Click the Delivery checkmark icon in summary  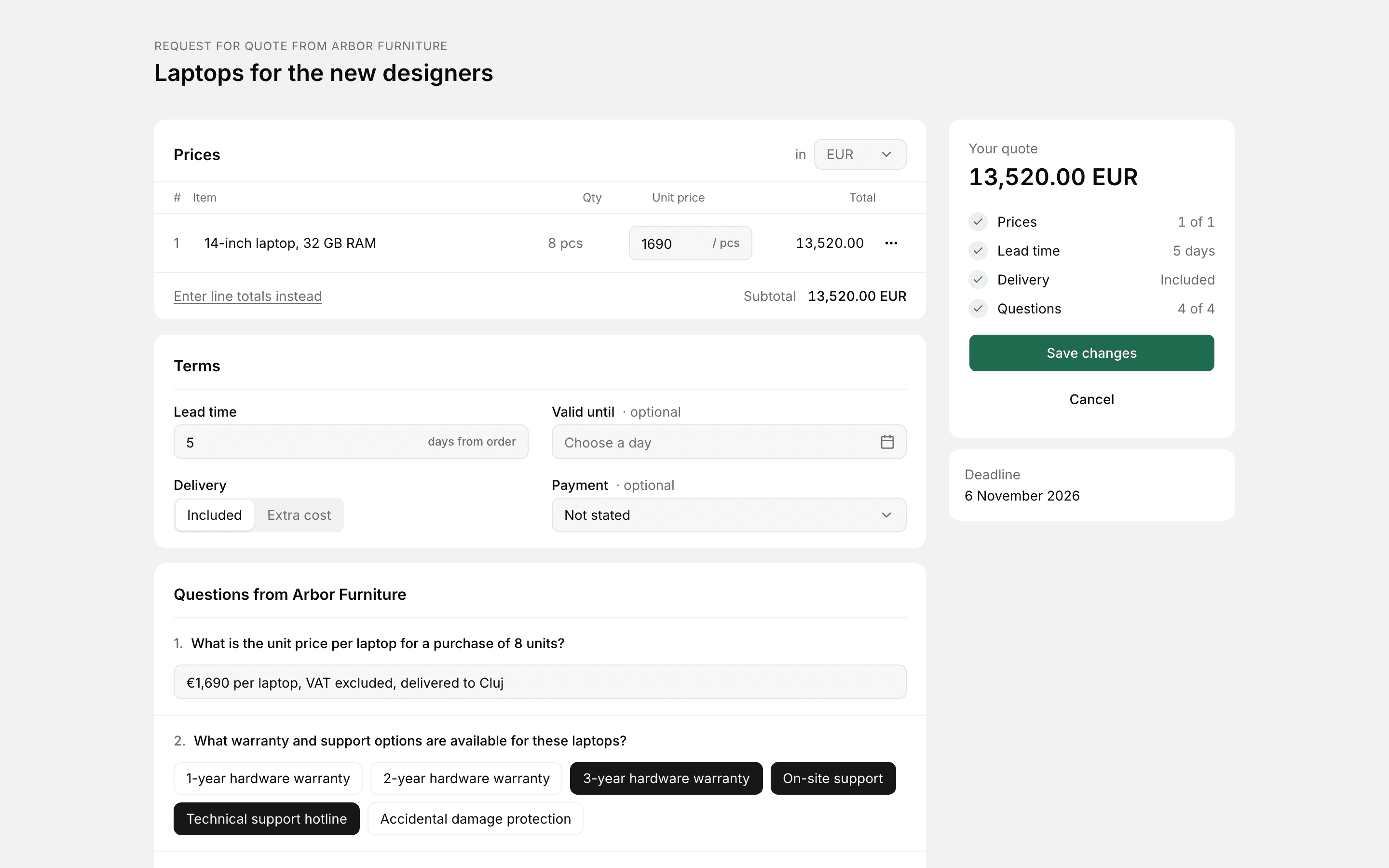[x=978, y=280]
